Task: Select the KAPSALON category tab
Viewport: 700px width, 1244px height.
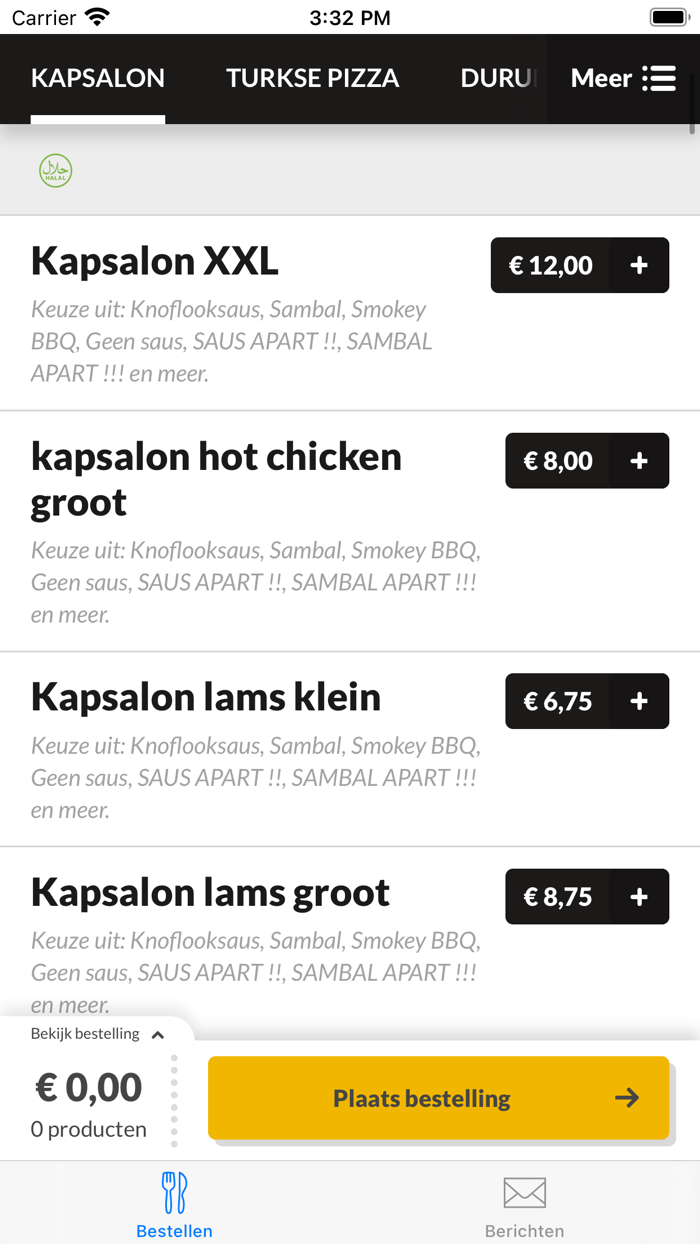Action: tap(97, 79)
